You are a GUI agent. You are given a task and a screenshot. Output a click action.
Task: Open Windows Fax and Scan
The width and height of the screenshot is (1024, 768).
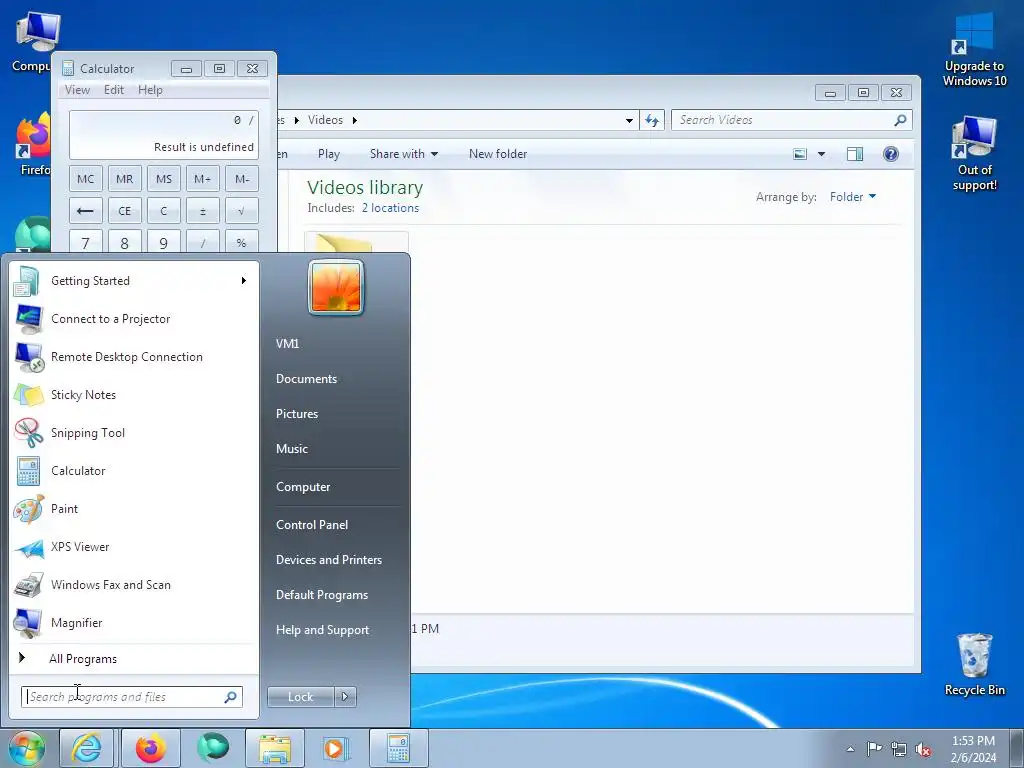[133, 584]
